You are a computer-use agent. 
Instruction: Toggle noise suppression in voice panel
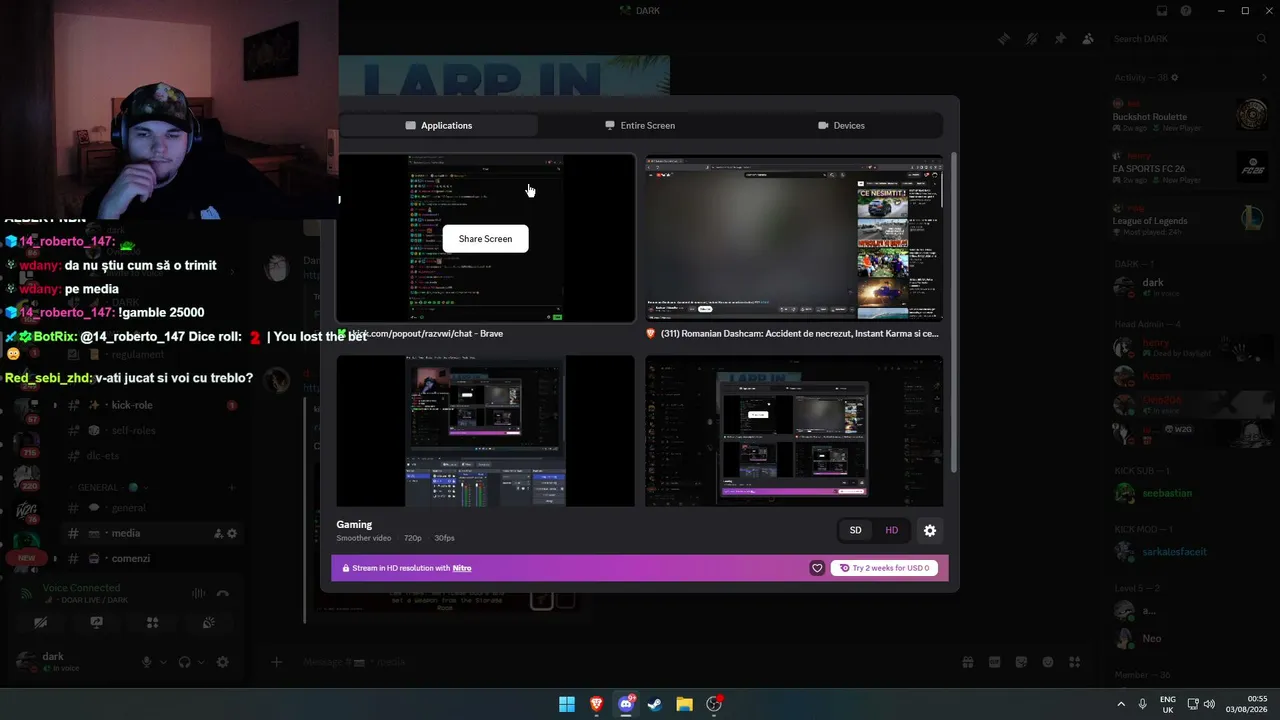pyautogui.click(x=198, y=593)
